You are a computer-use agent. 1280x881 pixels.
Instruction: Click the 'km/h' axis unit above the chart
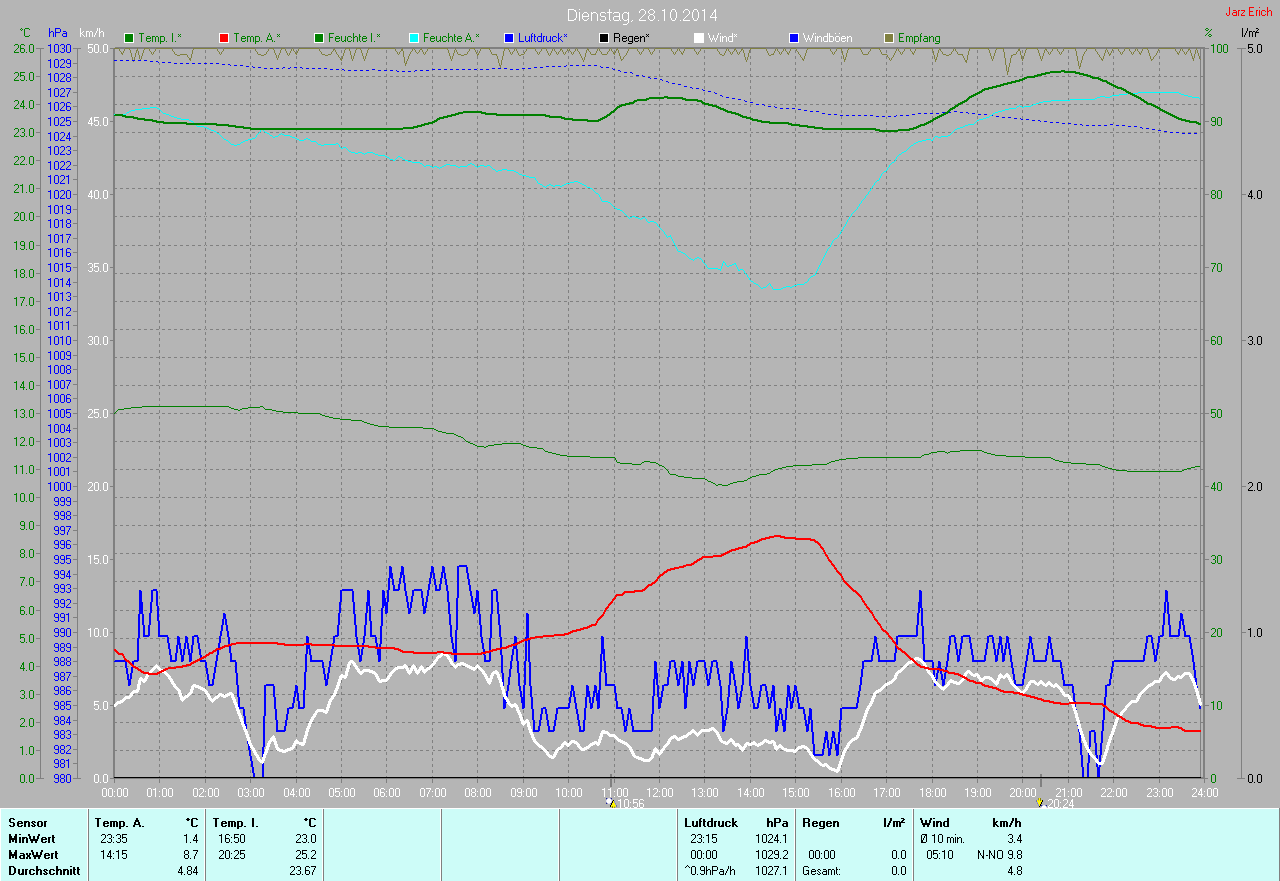click(94, 33)
